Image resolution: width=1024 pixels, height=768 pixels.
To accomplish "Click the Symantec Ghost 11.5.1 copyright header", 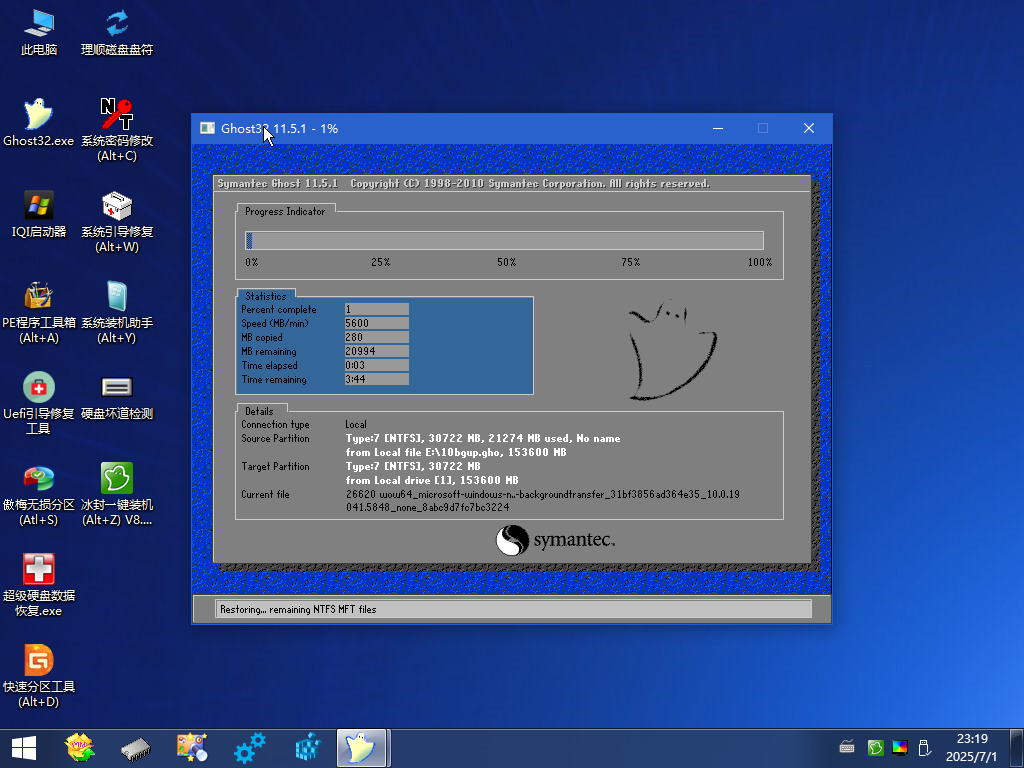I will (x=464, y=184).
